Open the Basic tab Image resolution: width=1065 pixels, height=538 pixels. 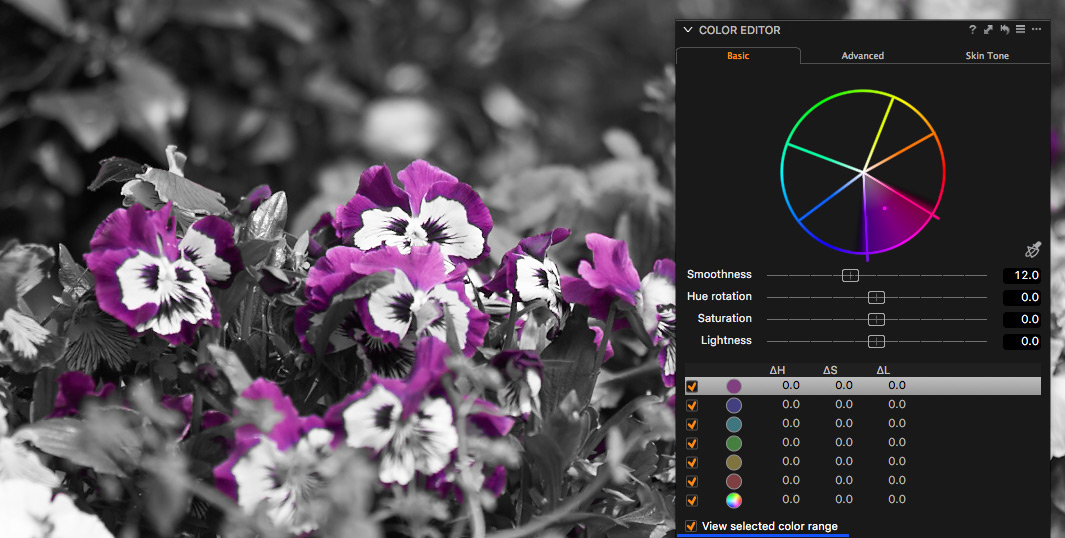(x=738, y=56)
